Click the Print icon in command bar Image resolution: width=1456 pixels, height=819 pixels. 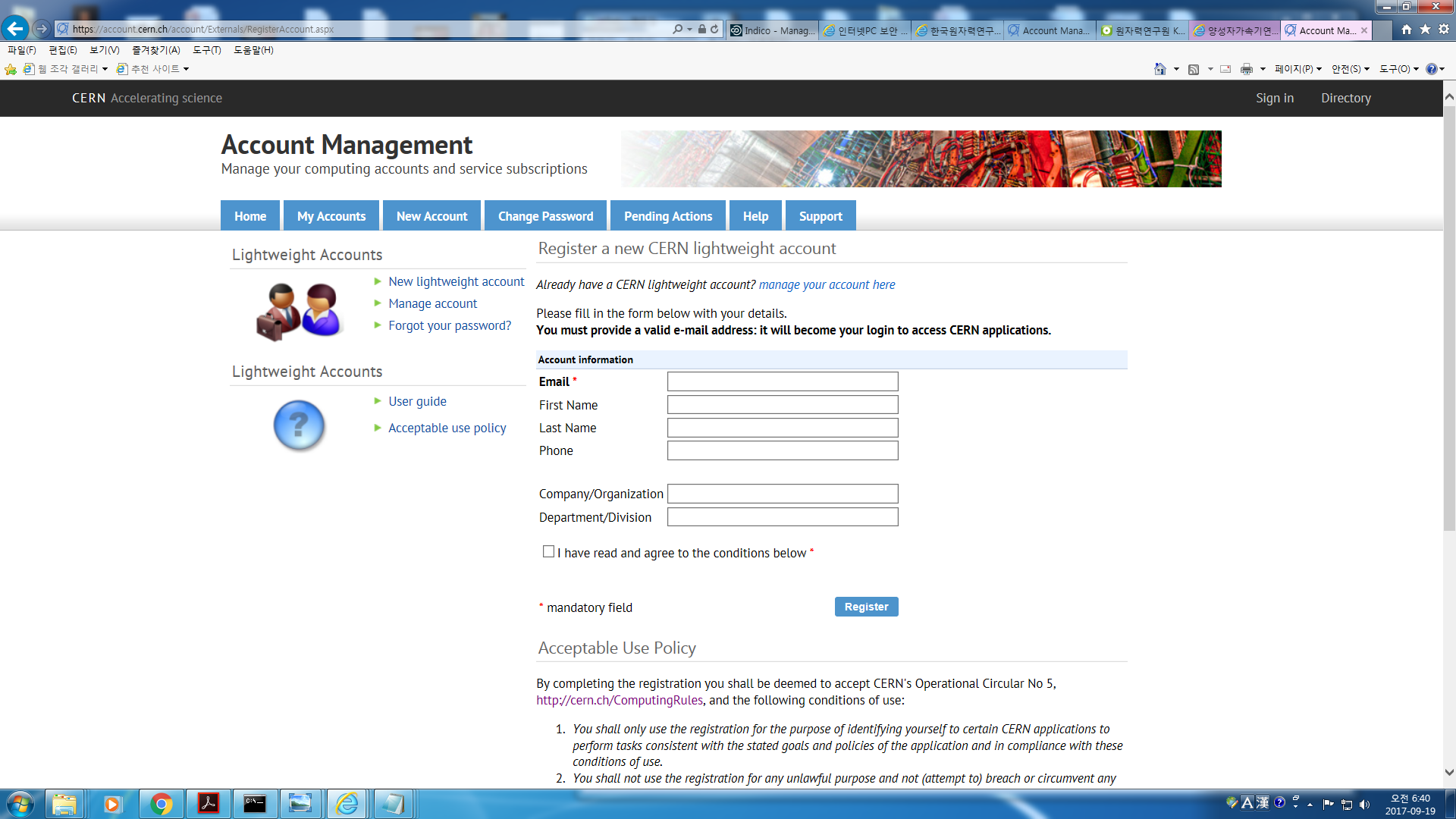pos(1246,69)
